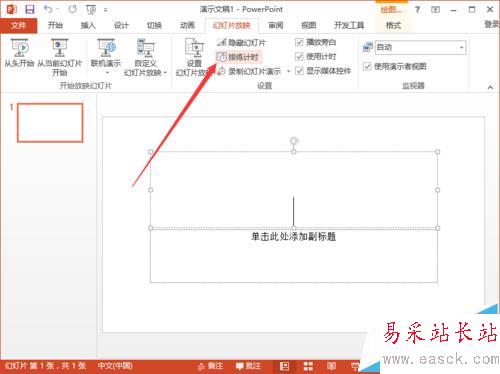Viewport: 500px width, 374px height.
Task: Click inside the title text box
Action: tap(294, 190)
